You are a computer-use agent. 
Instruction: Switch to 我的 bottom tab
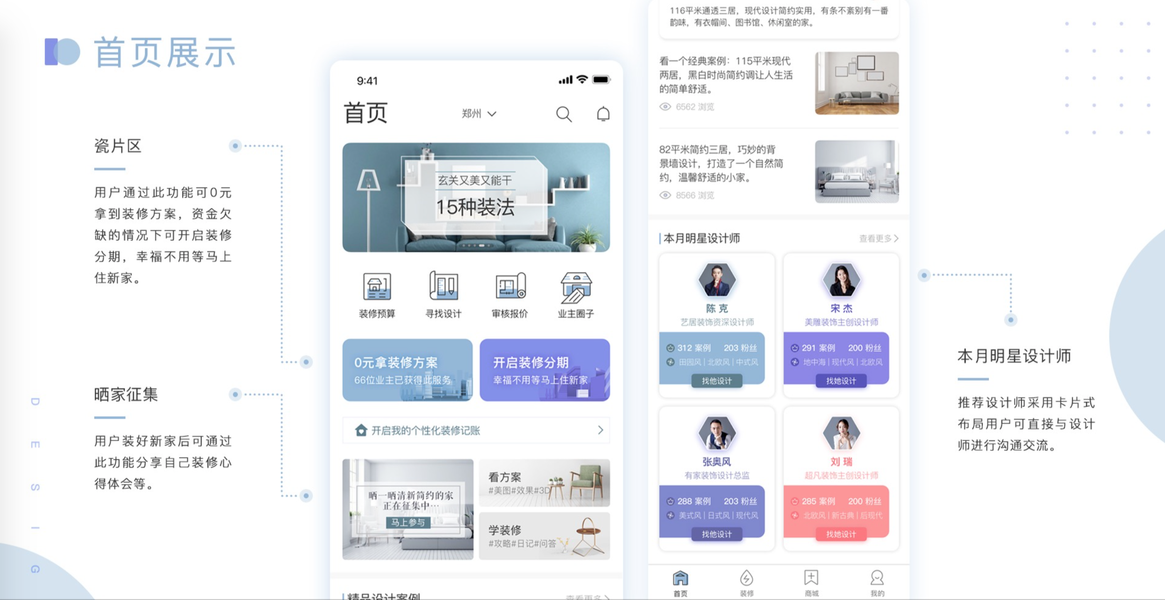click(877, 583)
